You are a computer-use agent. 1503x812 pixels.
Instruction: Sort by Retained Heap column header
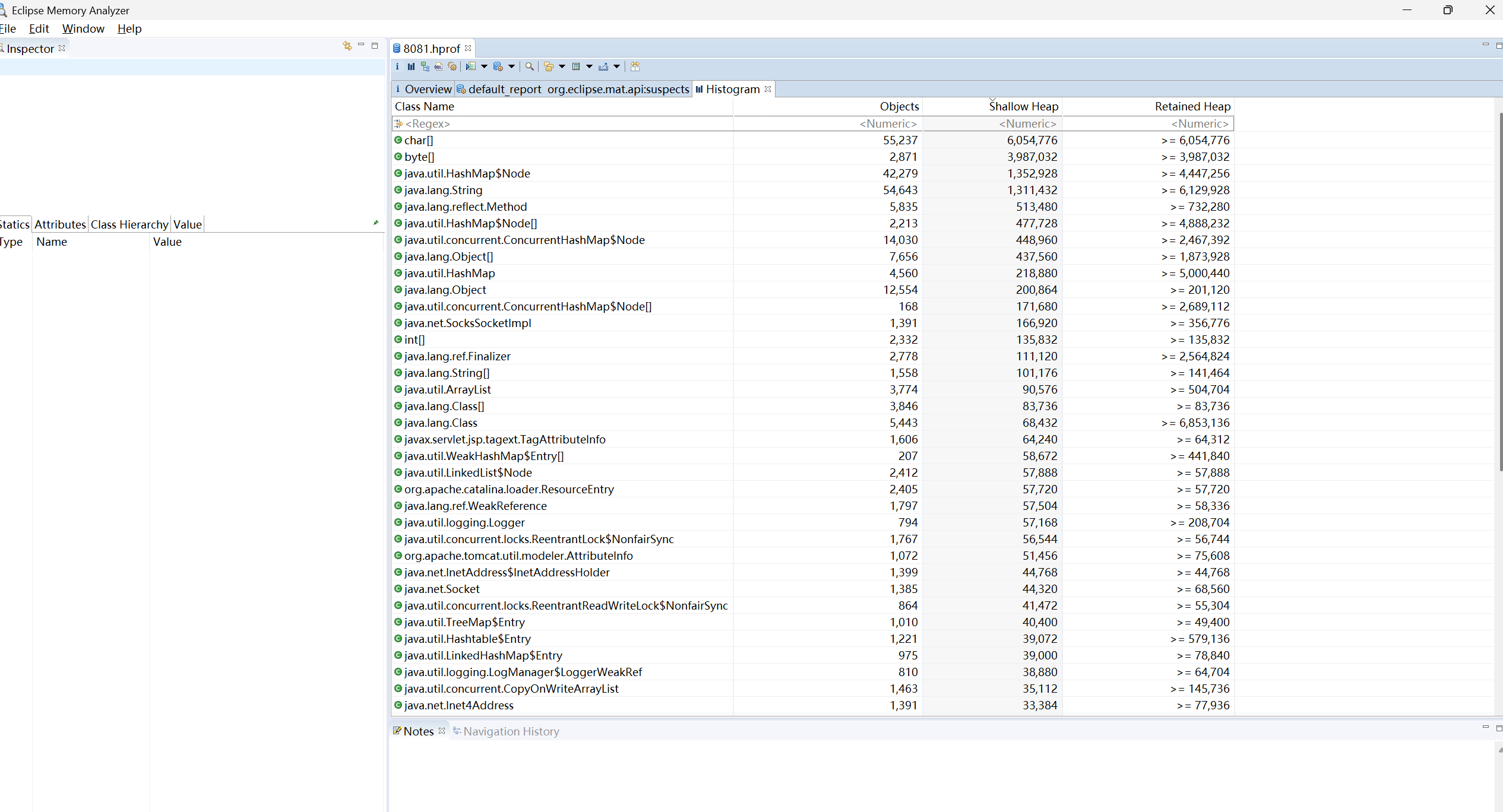tap(1148, 106)
